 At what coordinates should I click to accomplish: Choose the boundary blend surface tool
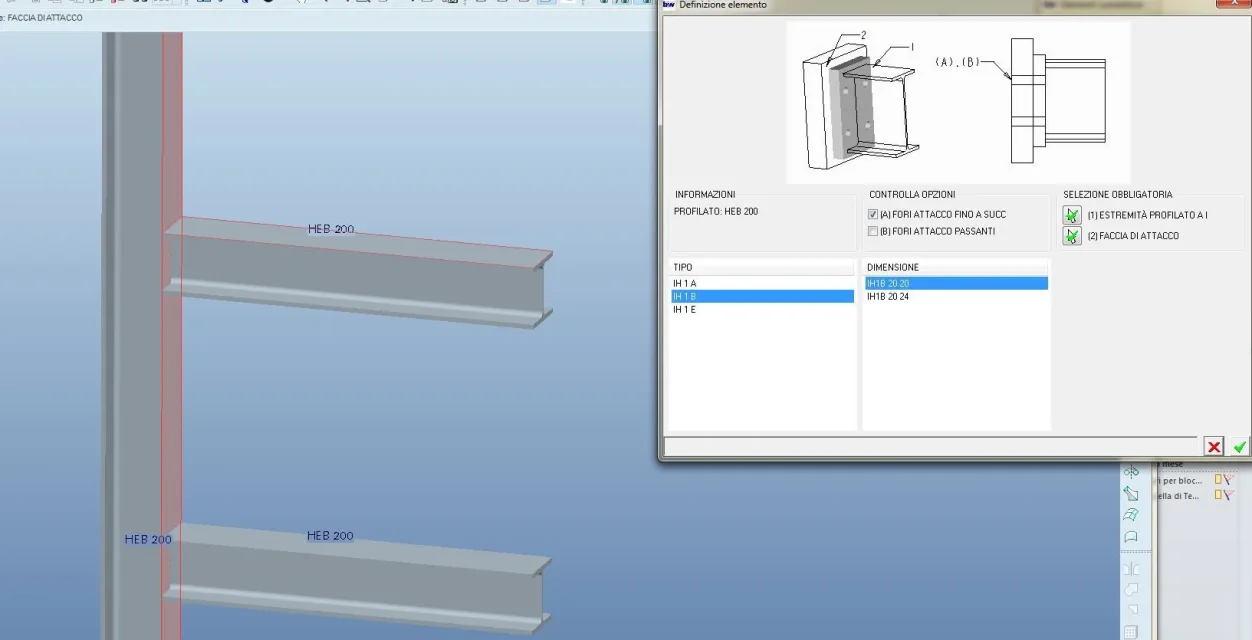click(x=1131, y=515)
